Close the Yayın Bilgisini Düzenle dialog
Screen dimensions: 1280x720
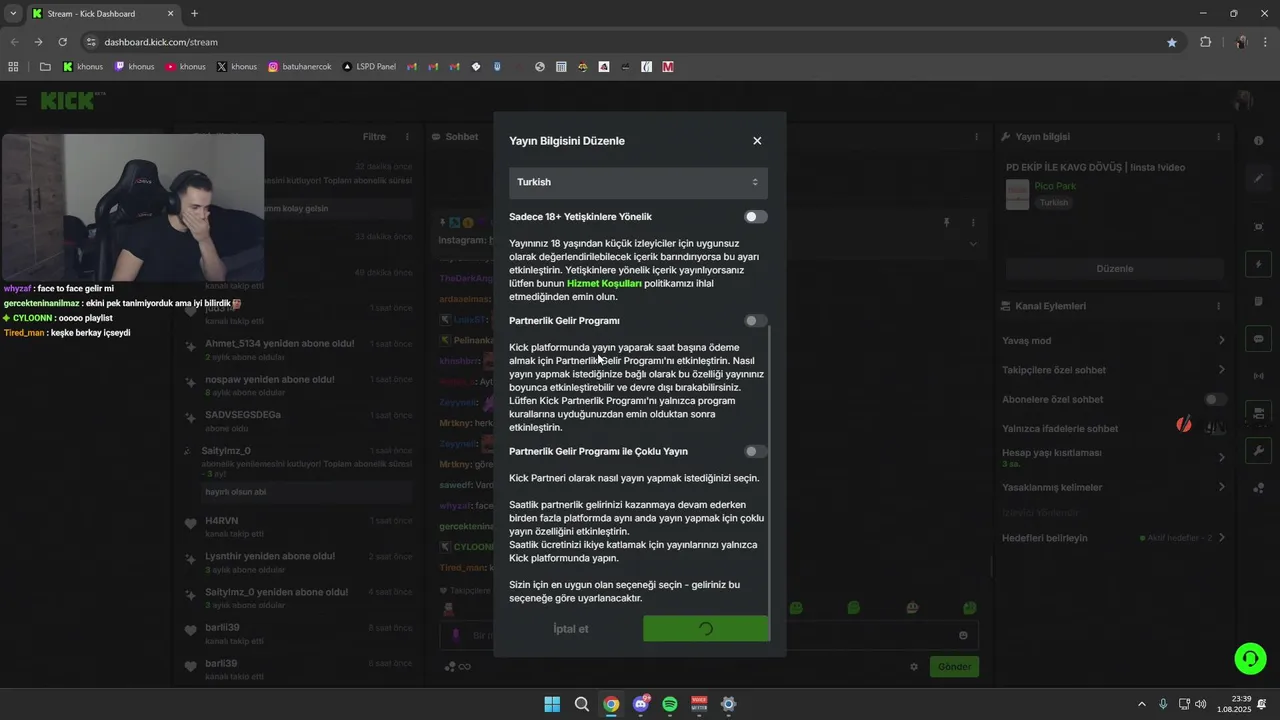(757, 141)
